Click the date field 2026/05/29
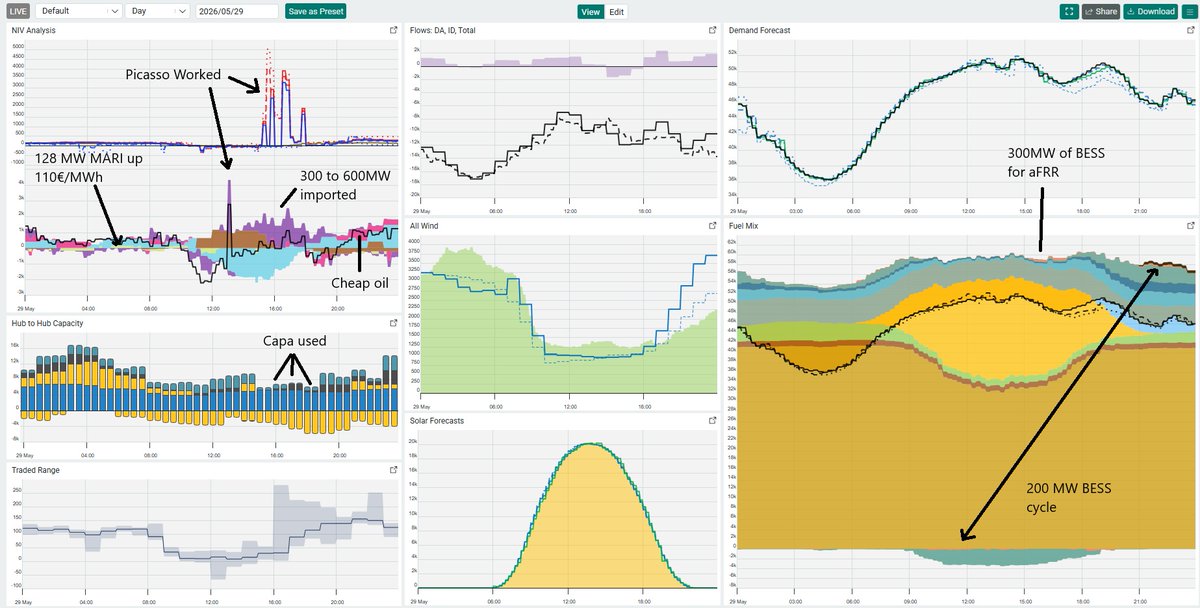Screen dimensions: 1200x608 click(x=236, y=12)
